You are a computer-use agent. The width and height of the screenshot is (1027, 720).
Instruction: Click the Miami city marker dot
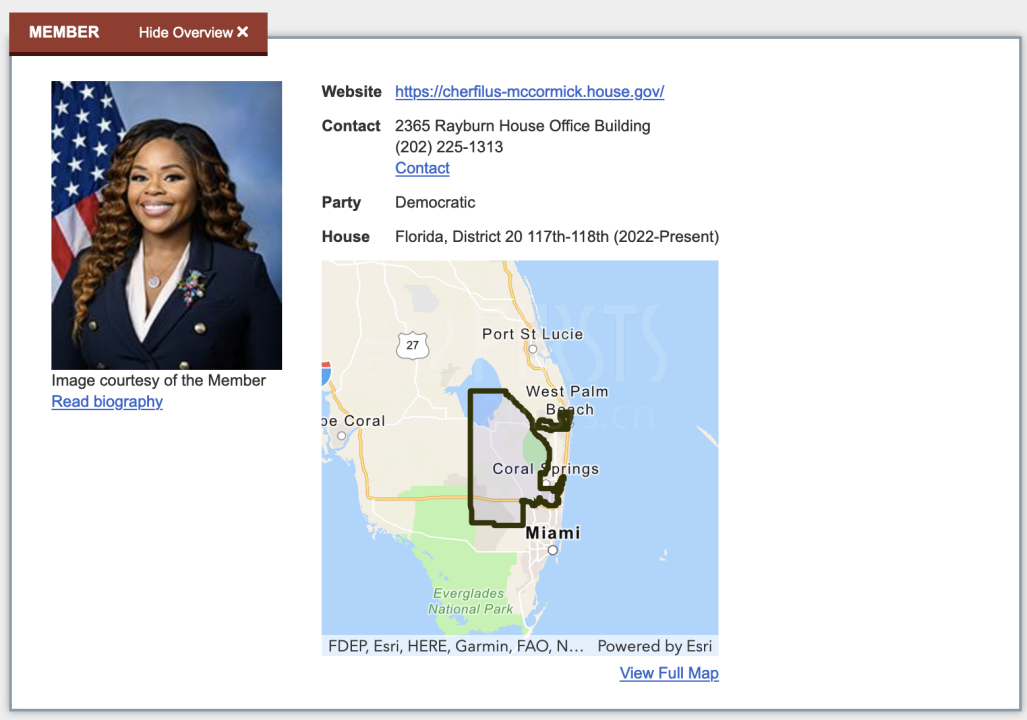(x=552, y=549)
